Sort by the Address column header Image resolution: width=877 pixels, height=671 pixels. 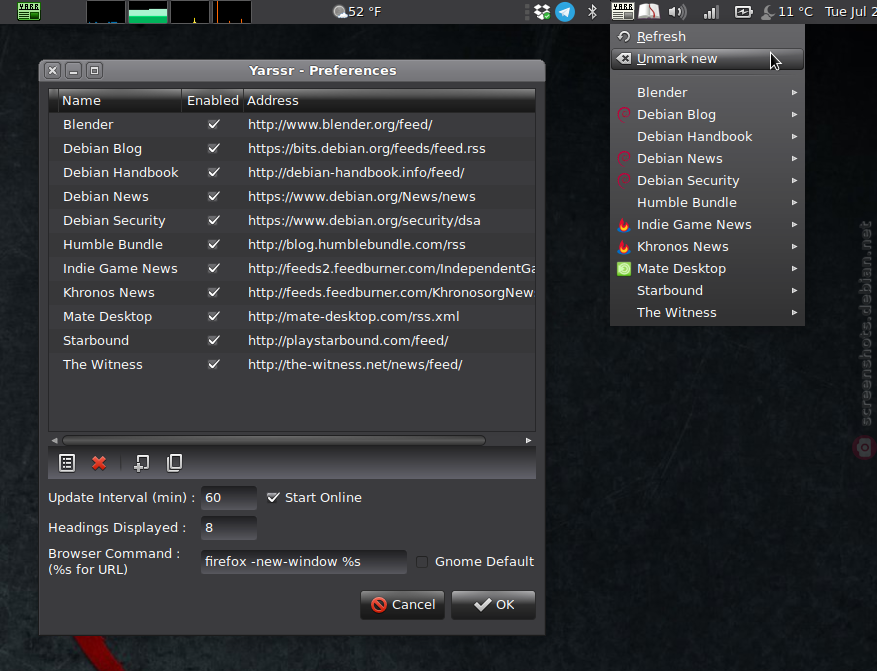tap(389, 101)
